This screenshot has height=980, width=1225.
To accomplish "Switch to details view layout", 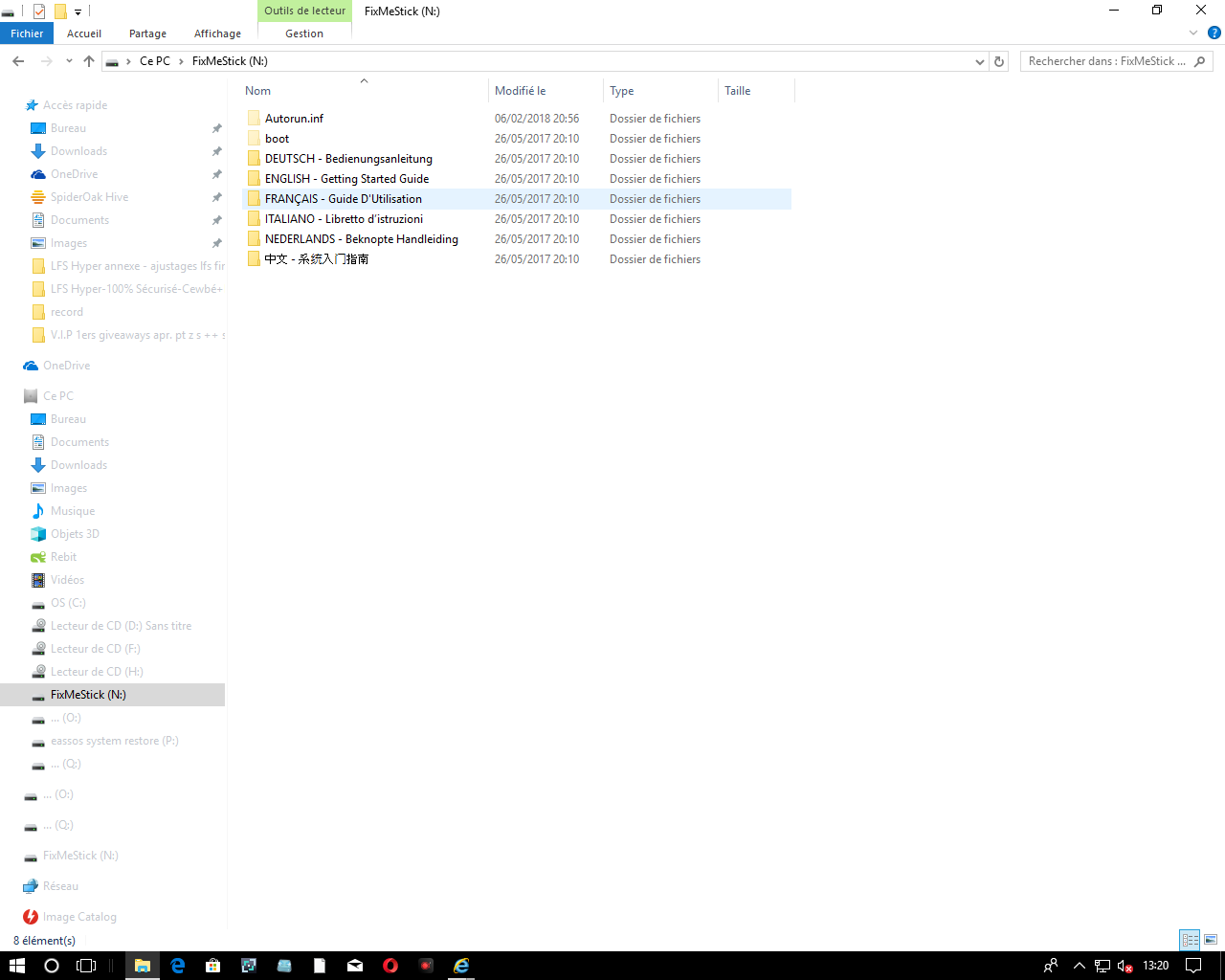I will point(1190,940).
